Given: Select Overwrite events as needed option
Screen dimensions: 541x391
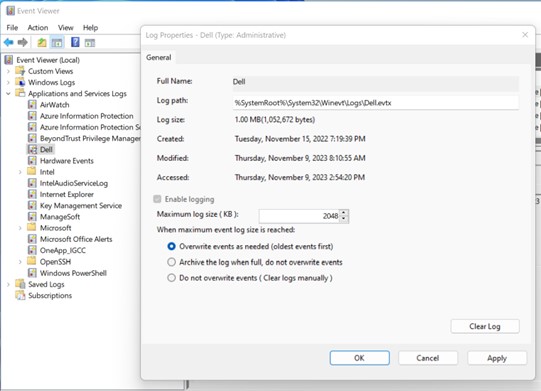Looking at the screenshot, I should 171,246.
